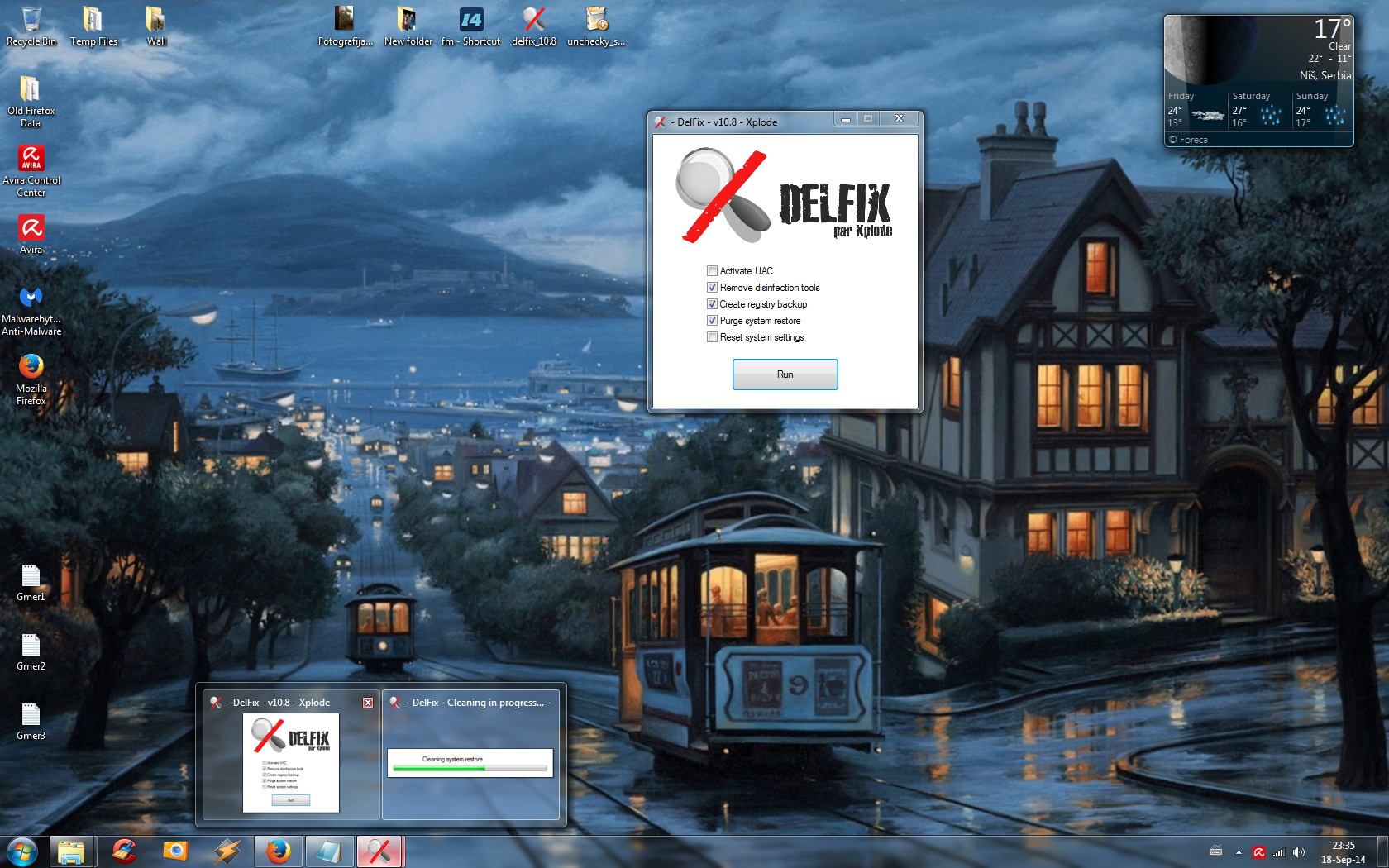Select the New folder desktop icon
1389x868 pixels.
[x=408, y=26]
